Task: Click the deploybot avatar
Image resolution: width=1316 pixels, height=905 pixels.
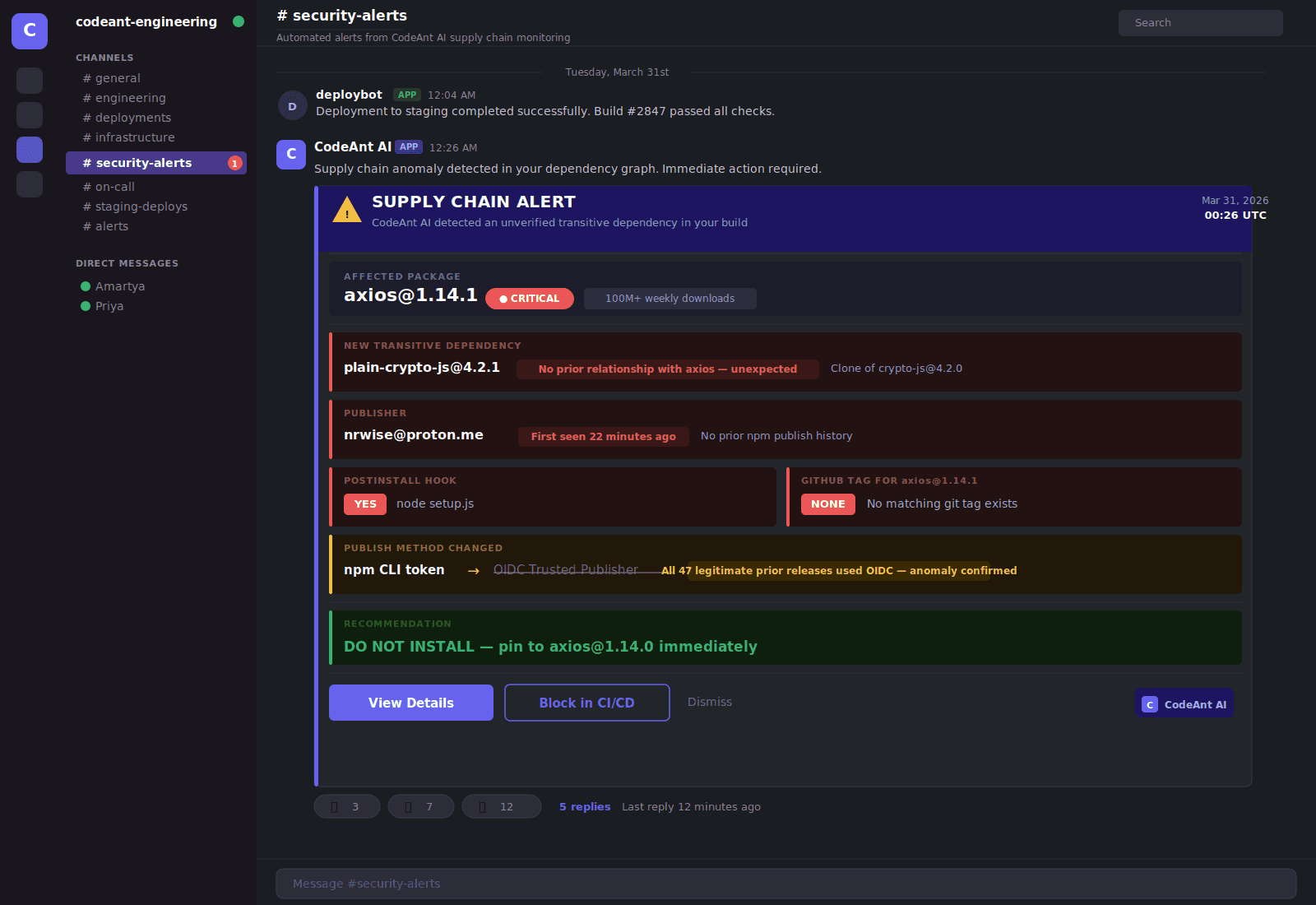Action: [293, 106]
